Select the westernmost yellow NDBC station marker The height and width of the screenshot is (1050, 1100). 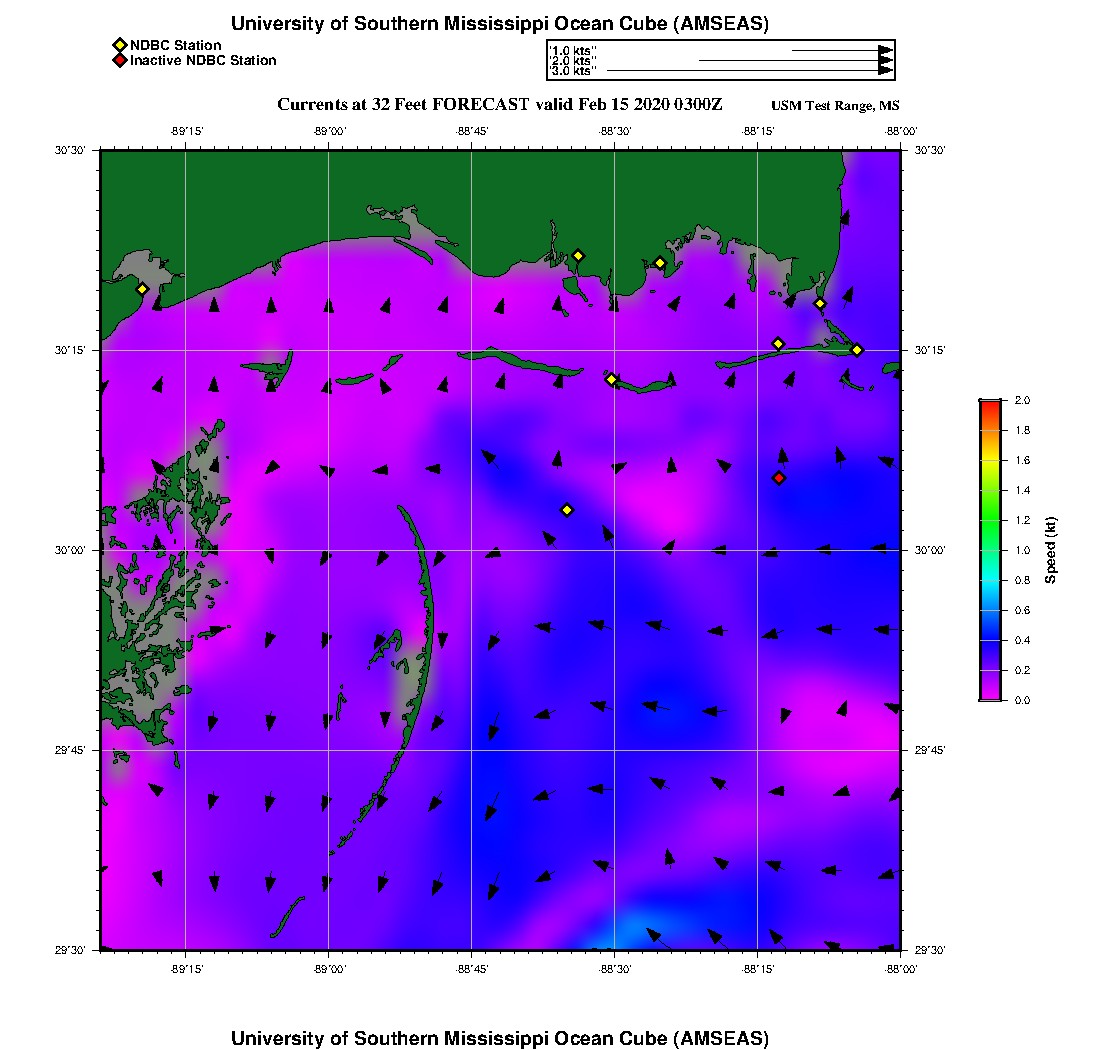[x=142, y=289]
